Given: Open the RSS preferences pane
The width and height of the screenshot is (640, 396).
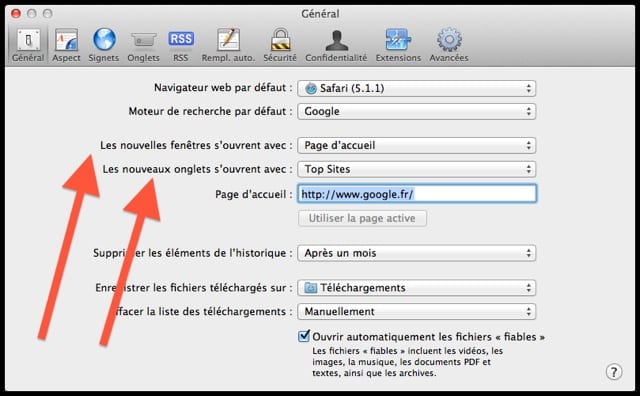Looking at the screenshot, I should pyautogui.click(x=181, y=45).
